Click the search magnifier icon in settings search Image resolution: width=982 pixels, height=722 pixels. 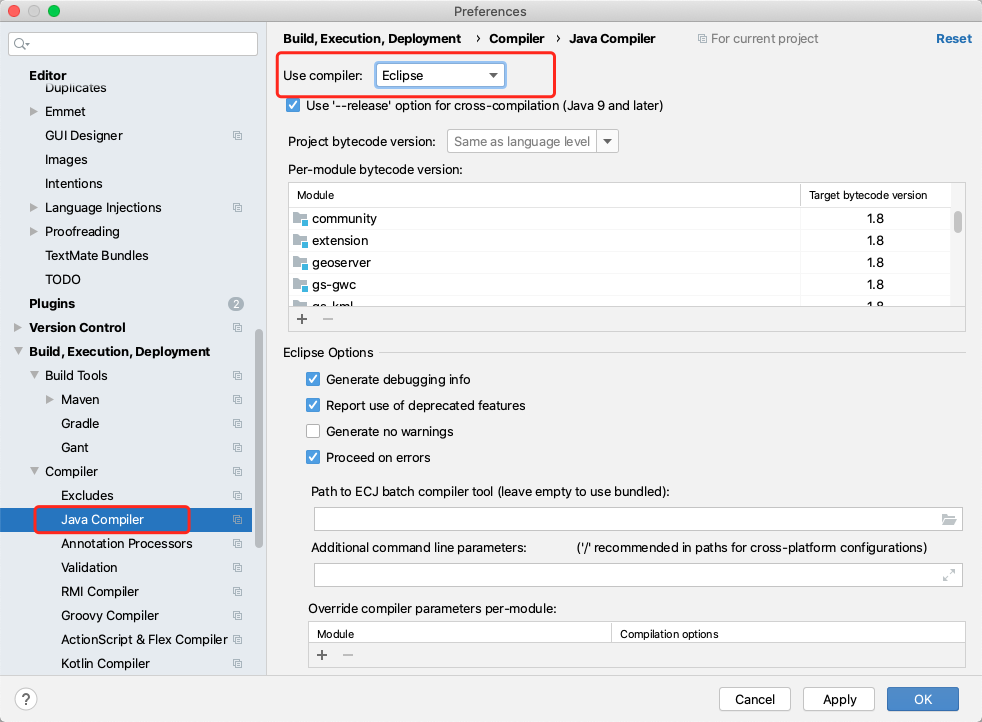click(x=21, y=44)
